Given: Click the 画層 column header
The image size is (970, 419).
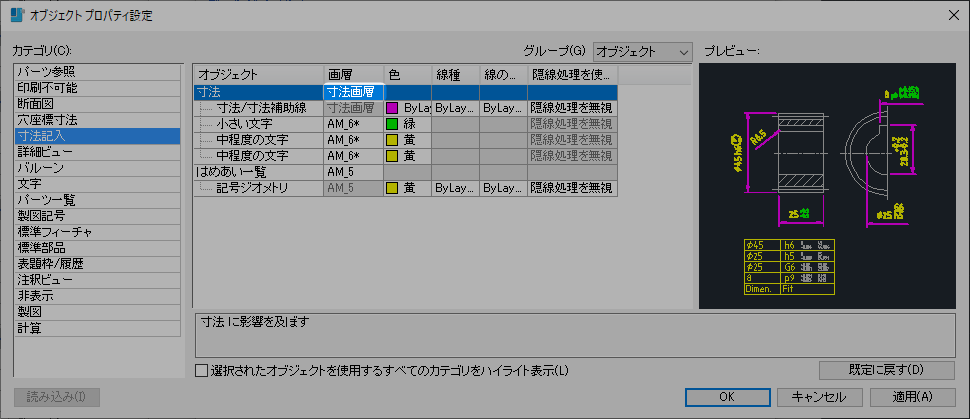Looking at the screenshot, I should point(354,75).
